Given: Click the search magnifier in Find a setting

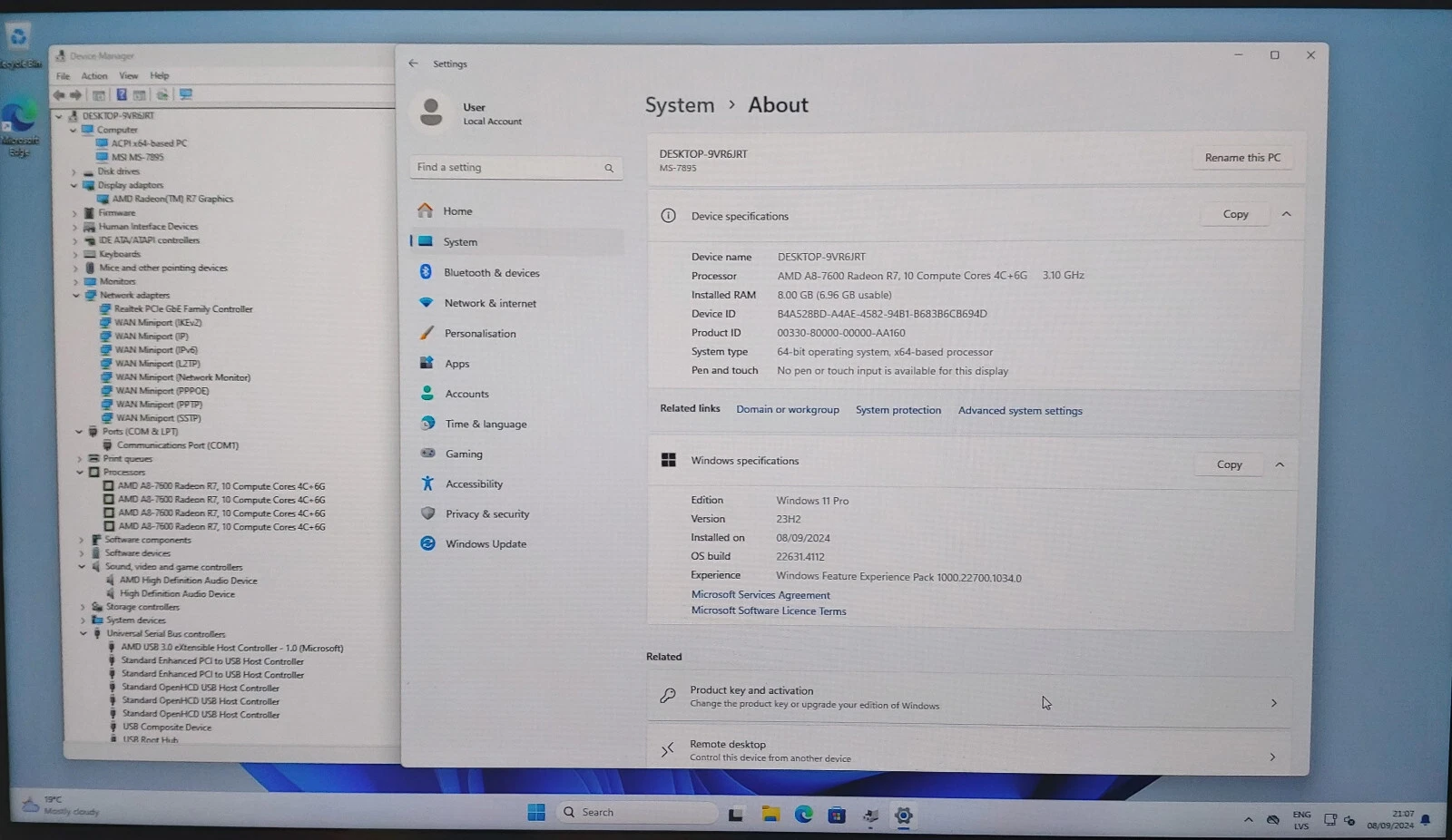Looking at the screenshot, I should click(609, 168).
